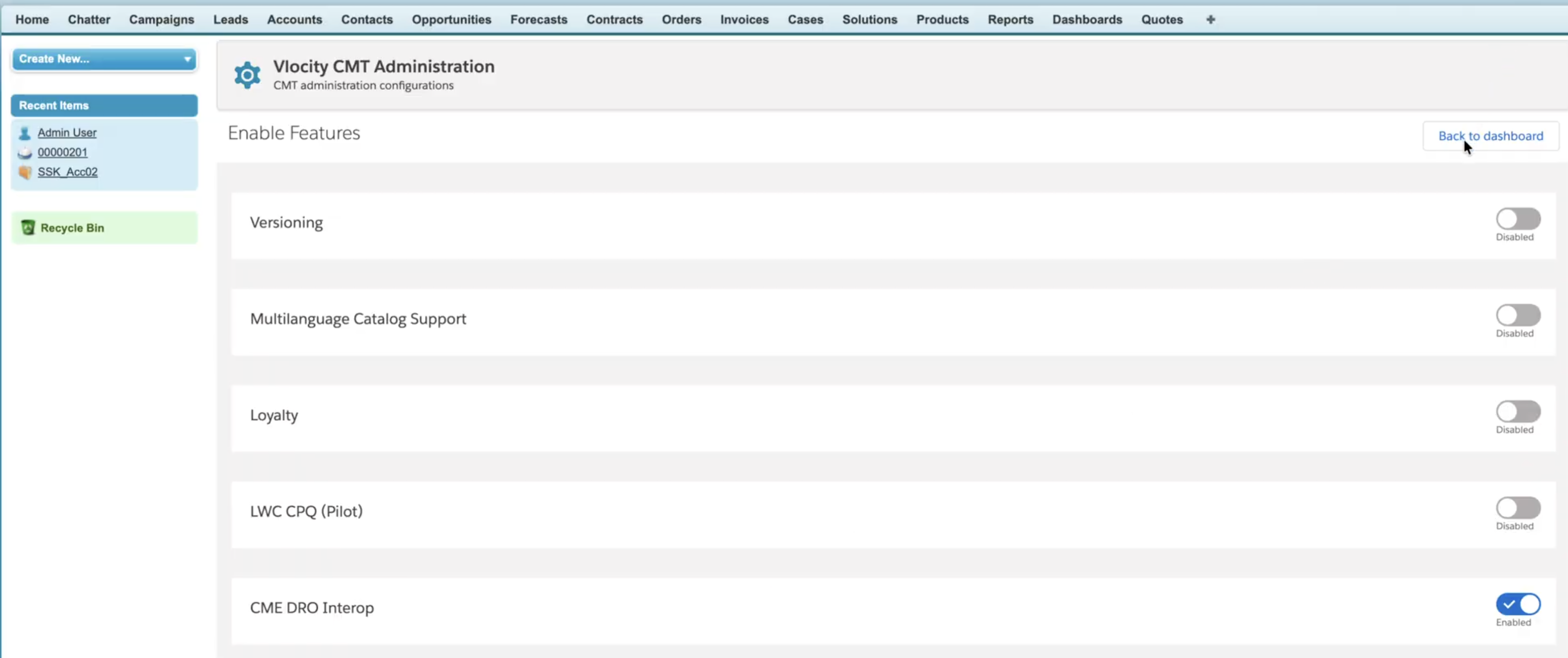Disable the CME DRO Interop toggle

point(1518,604)
